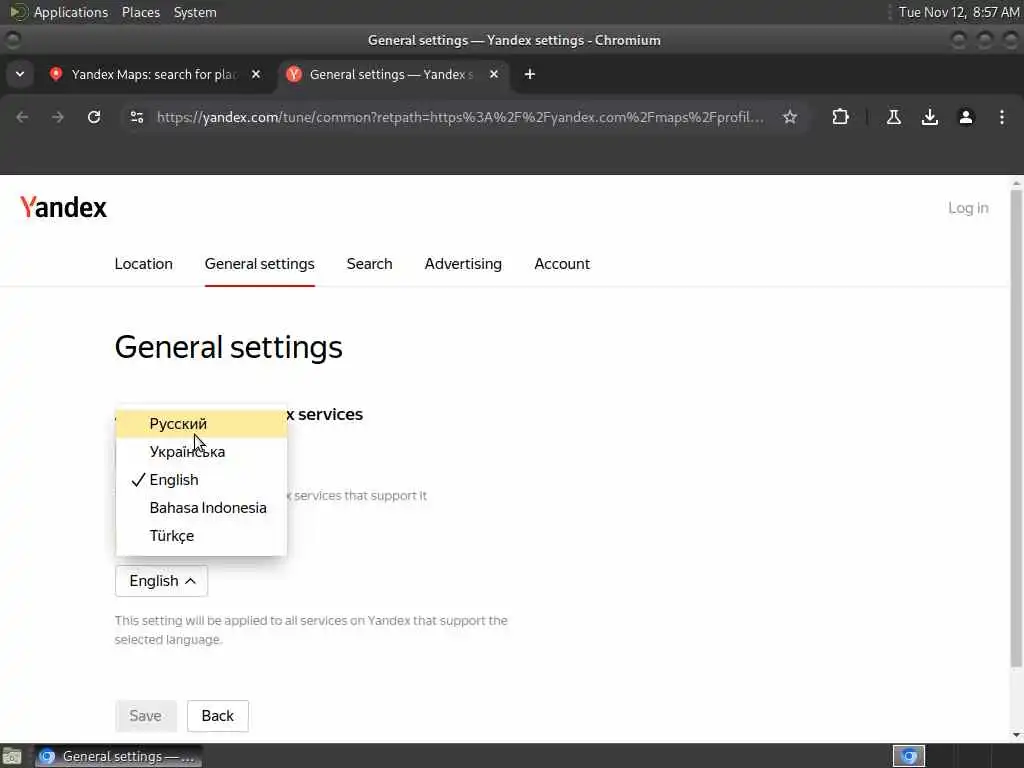
Task: Reload the current page
Action: click(94, 117)
